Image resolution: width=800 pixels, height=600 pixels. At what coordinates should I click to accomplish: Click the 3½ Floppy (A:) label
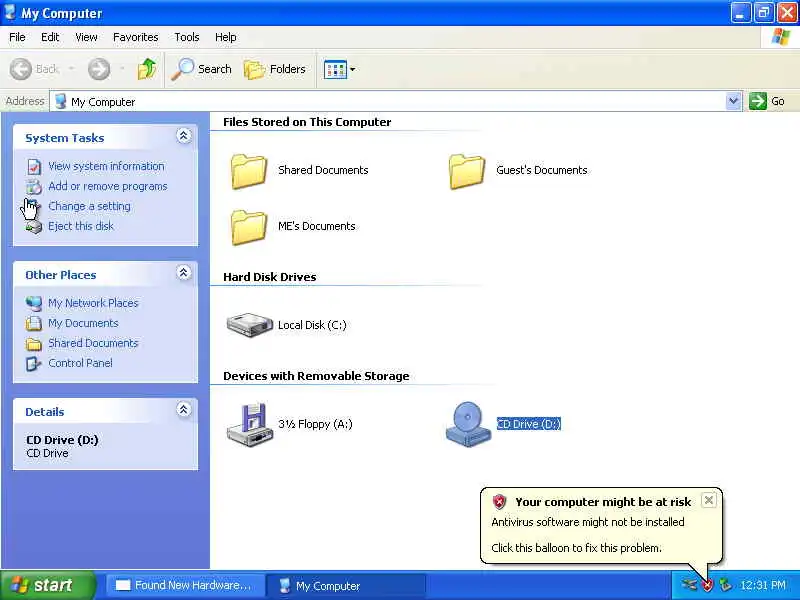point(315,424)
